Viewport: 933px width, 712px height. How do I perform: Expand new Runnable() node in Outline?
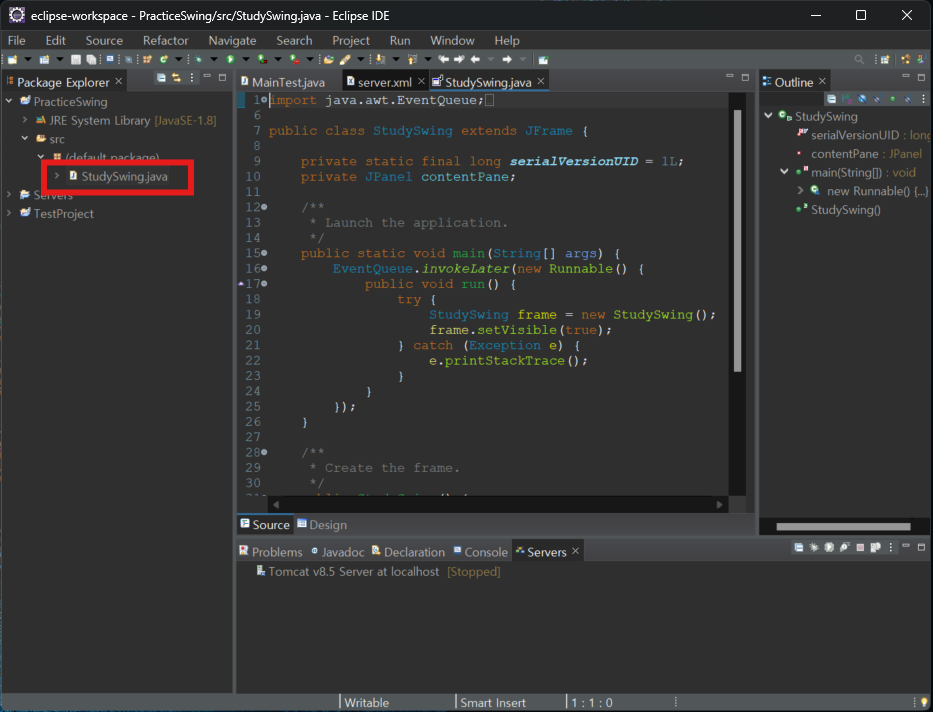(x=800, y=191)
